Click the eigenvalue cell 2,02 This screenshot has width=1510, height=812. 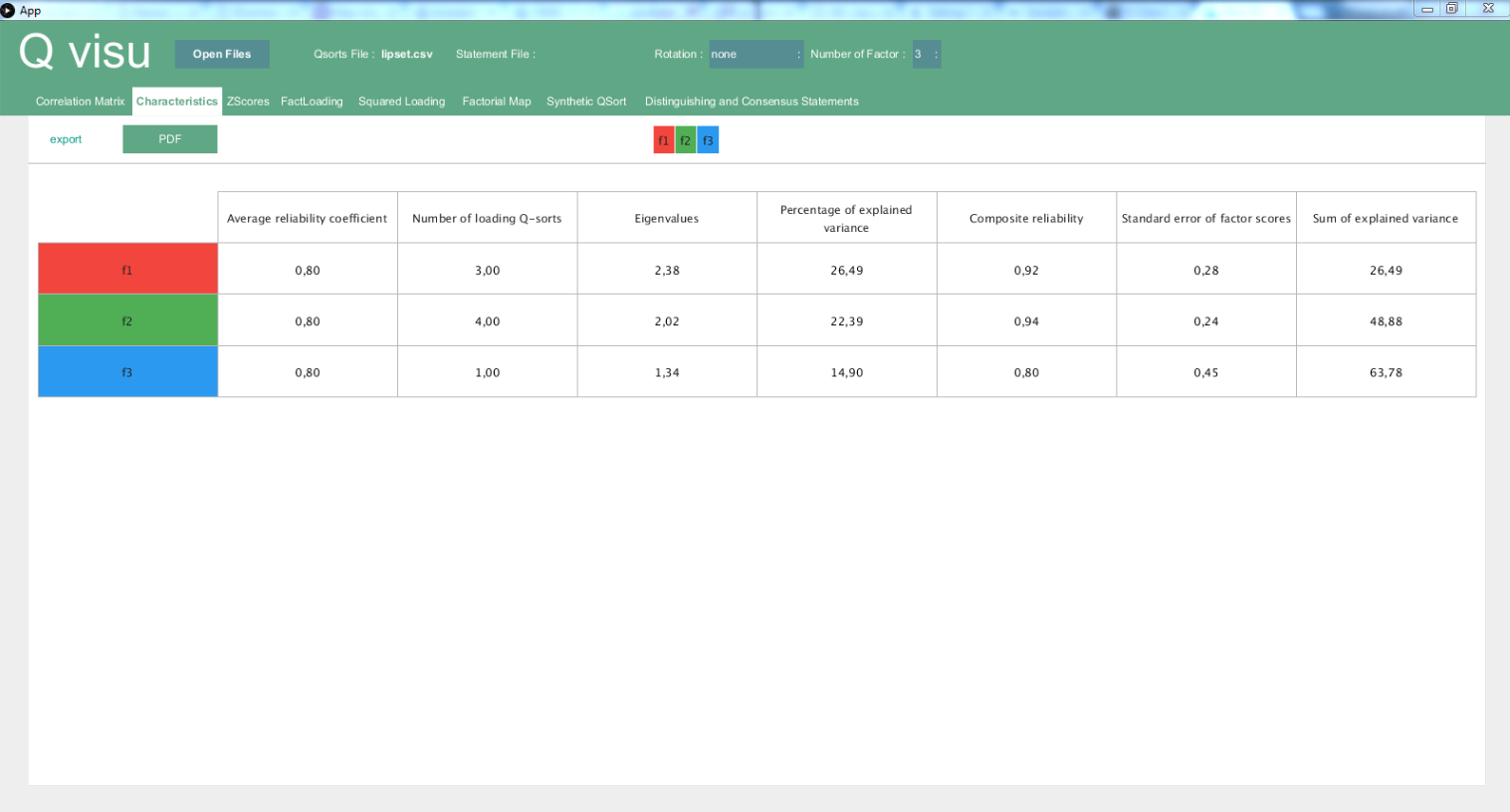(667, 321)
